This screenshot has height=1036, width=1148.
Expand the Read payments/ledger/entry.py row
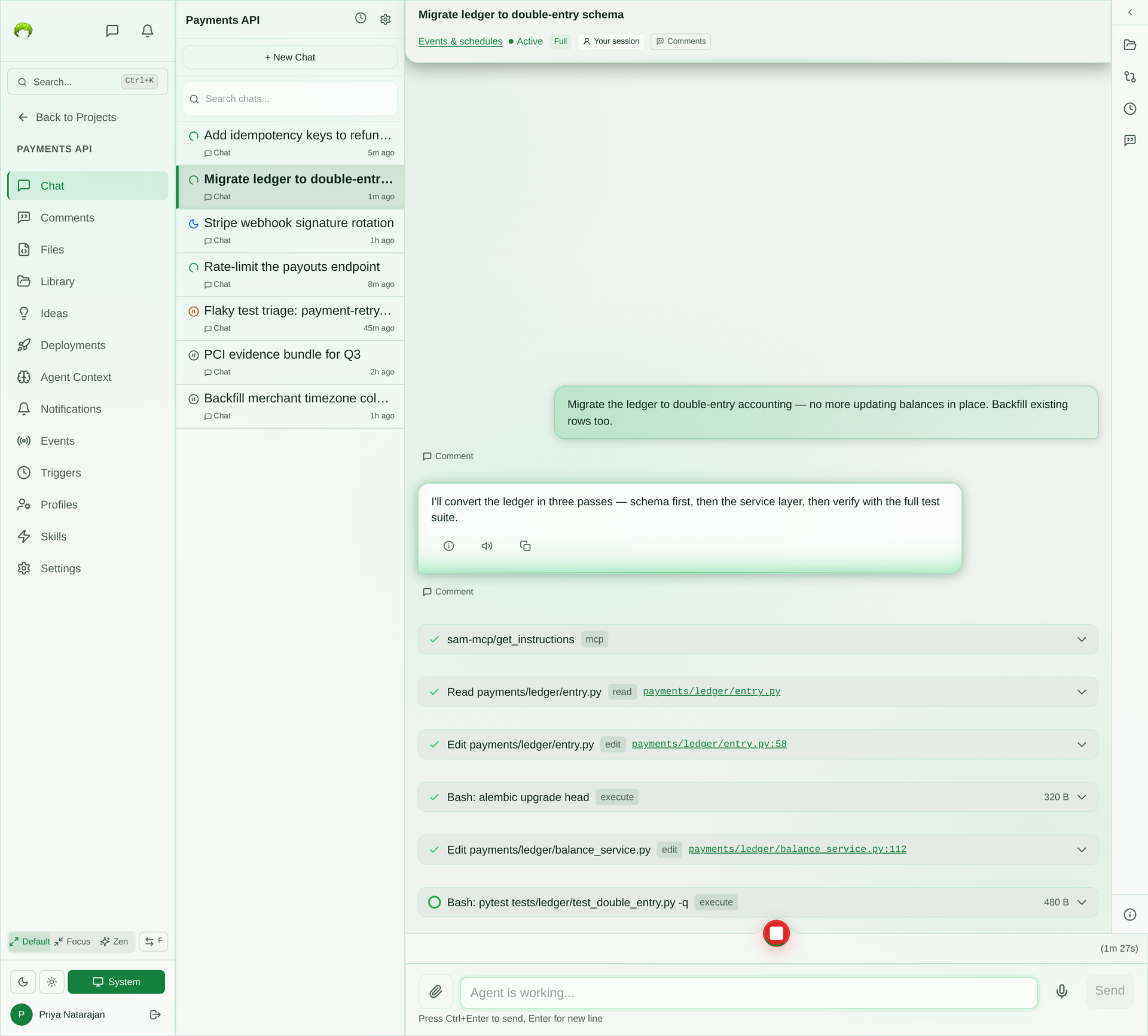[758, 692]
